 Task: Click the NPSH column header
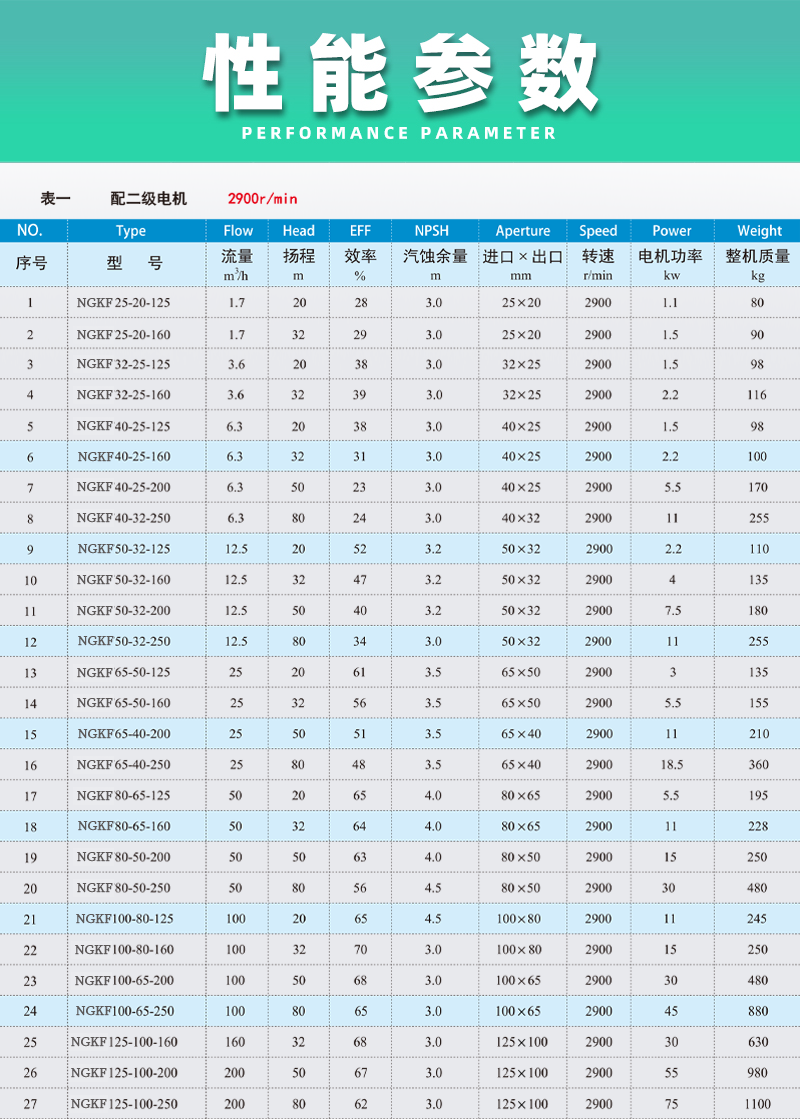pyautogui.click(x=434, y=231)
